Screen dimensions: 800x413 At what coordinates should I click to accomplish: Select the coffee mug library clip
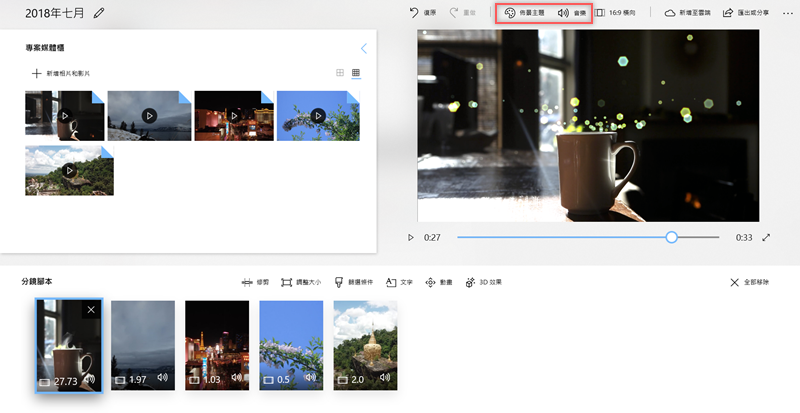tap(65, 116)
